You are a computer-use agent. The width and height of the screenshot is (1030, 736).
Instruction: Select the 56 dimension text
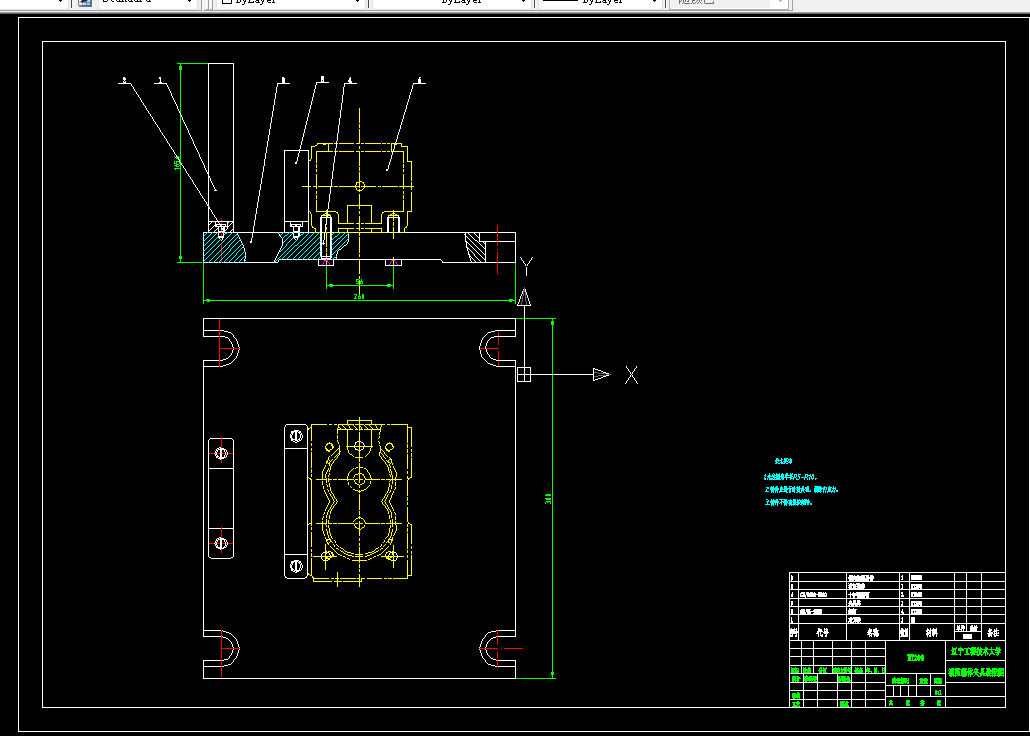pyautogui.click(x=359, y=282)
